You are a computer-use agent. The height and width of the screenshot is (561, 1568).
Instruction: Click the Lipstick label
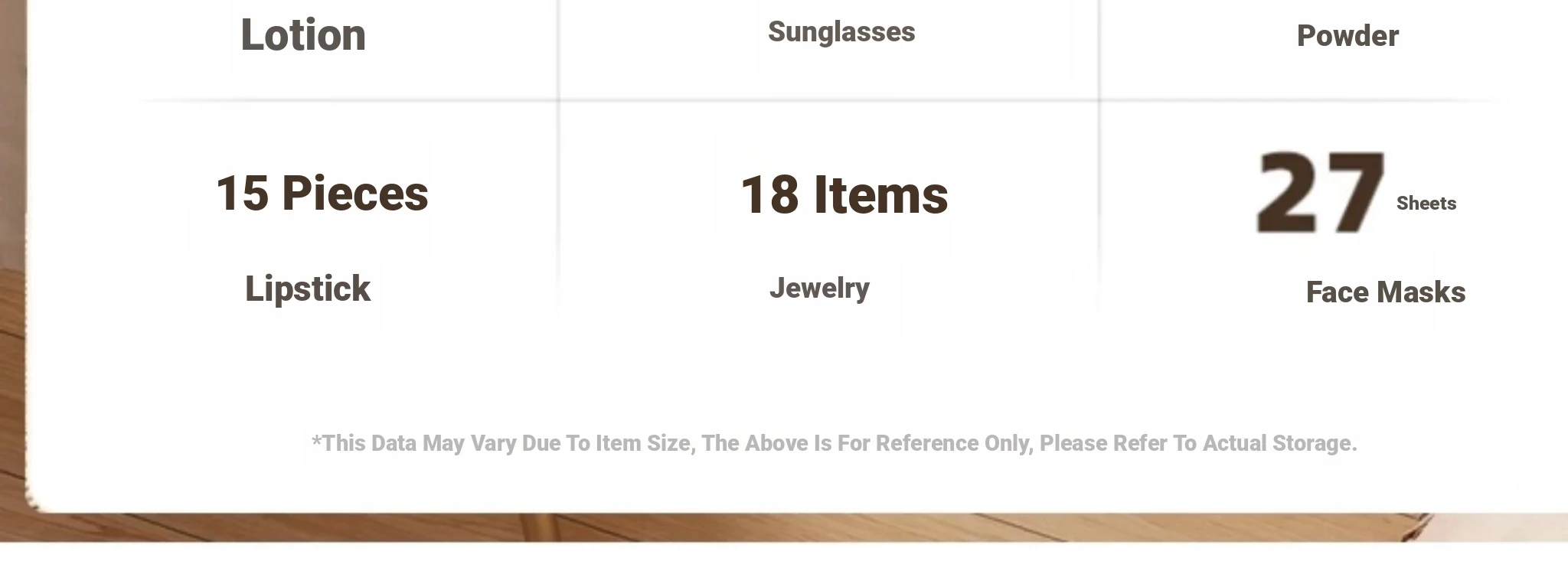308,289
